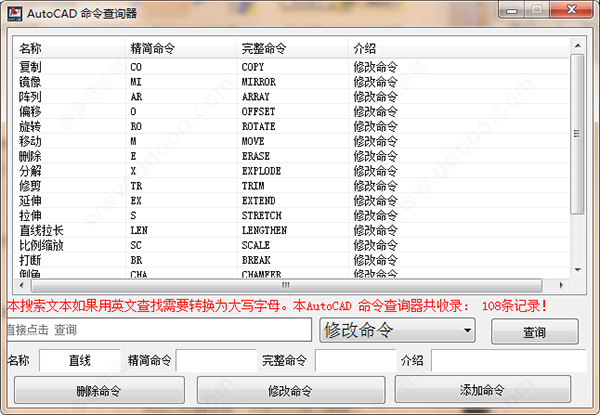Click the 修改命令 button at bottom

[290, 391]
